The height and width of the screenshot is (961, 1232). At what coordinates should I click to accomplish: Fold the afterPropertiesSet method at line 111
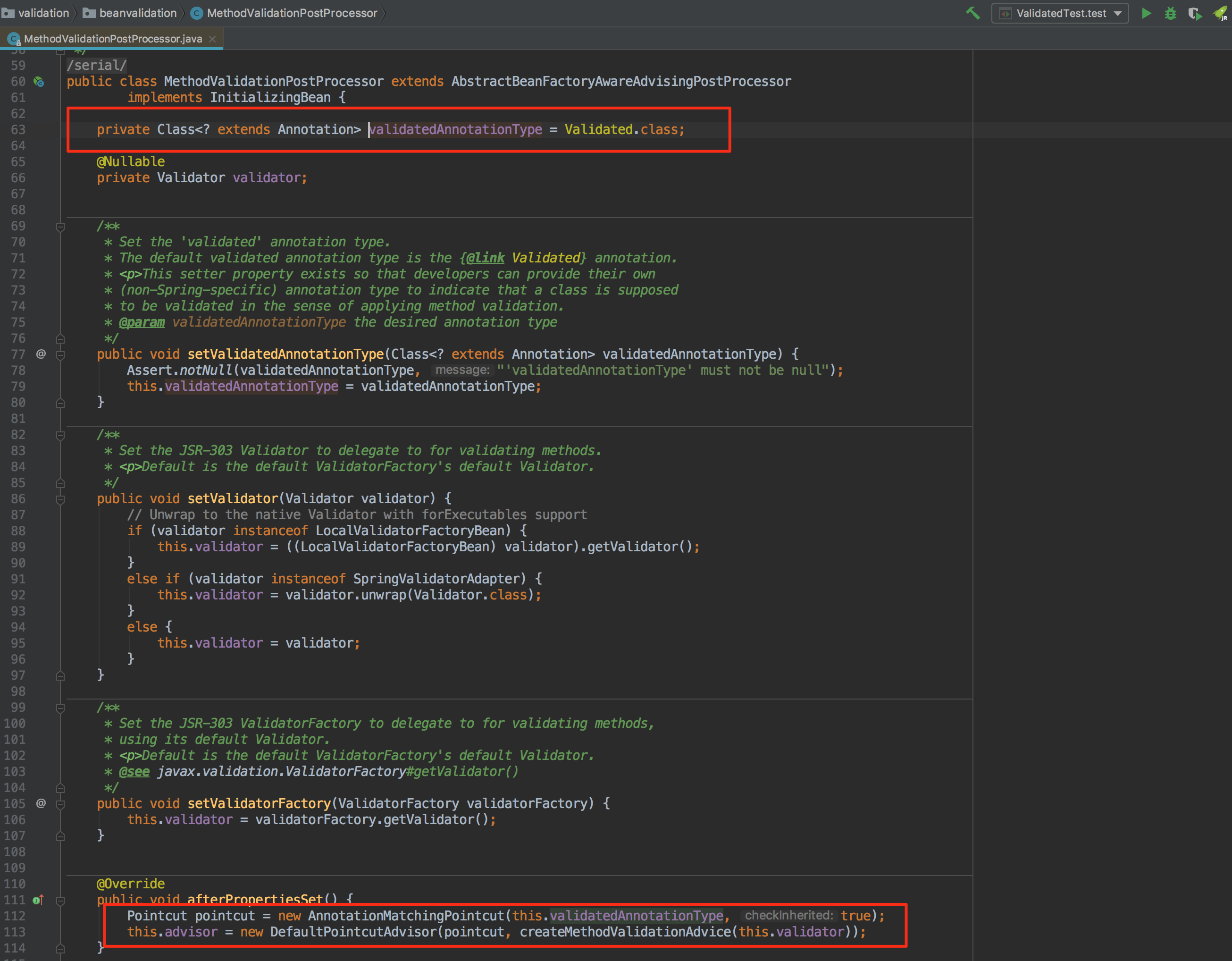(60, 900)
